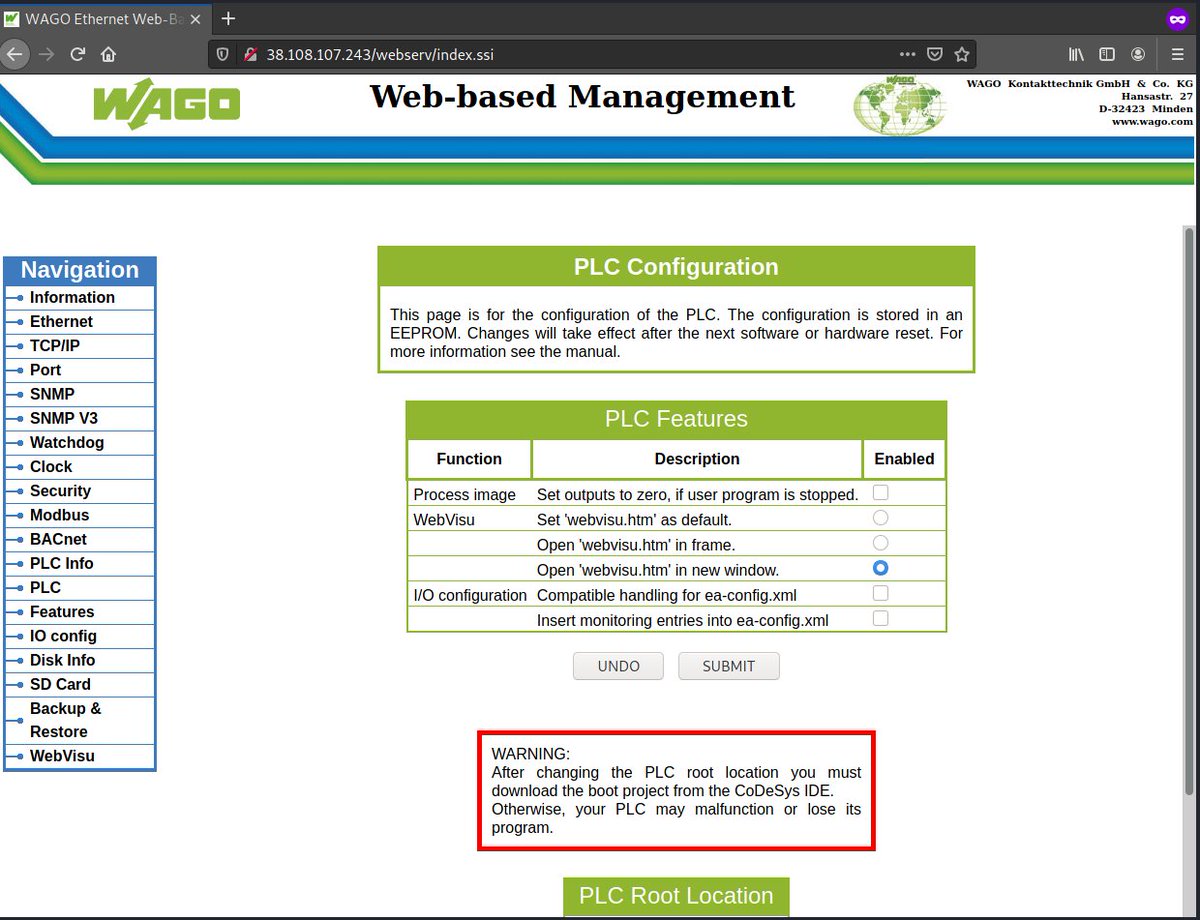Enable 'Insert monitoring entries' checkbox

pos(880,619)
